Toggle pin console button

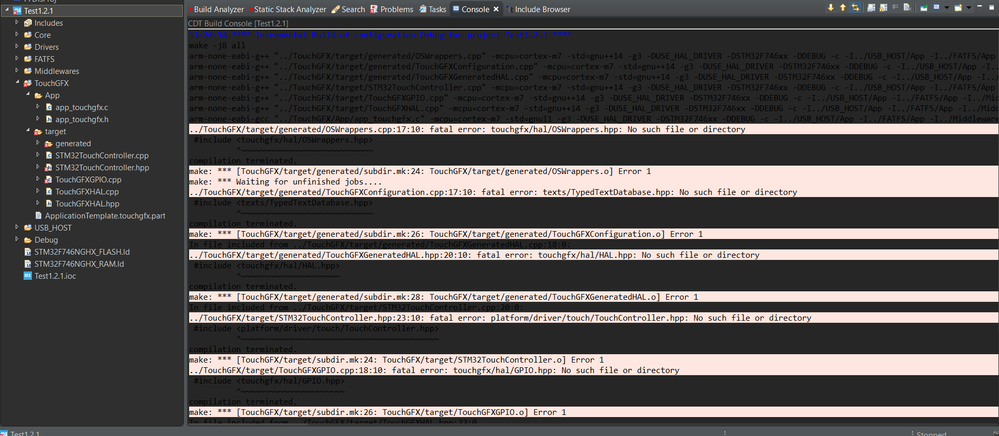[924, 8]
